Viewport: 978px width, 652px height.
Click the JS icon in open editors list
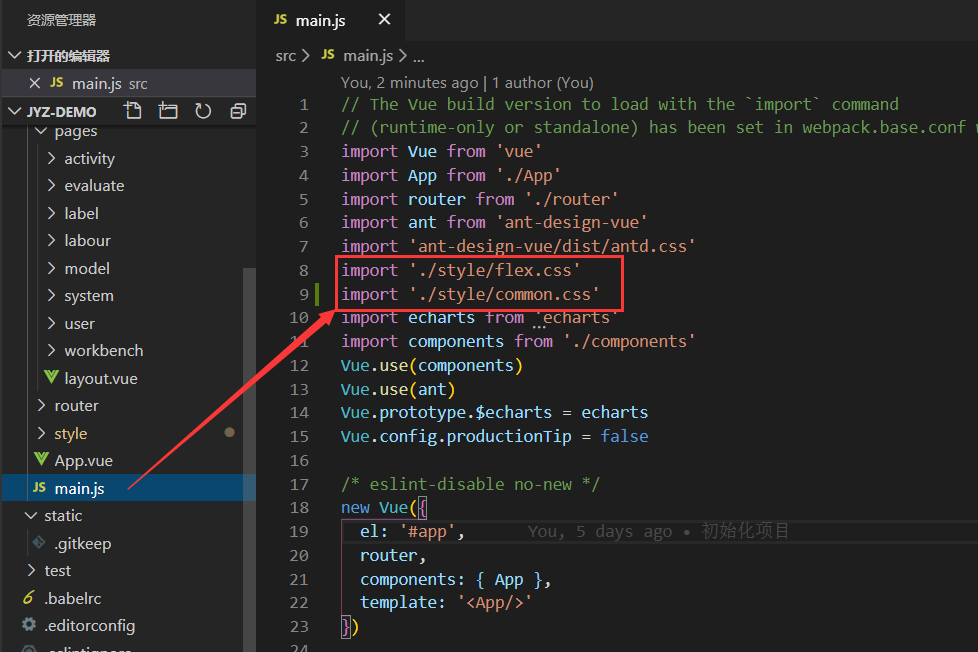click(x=57, y=82)
